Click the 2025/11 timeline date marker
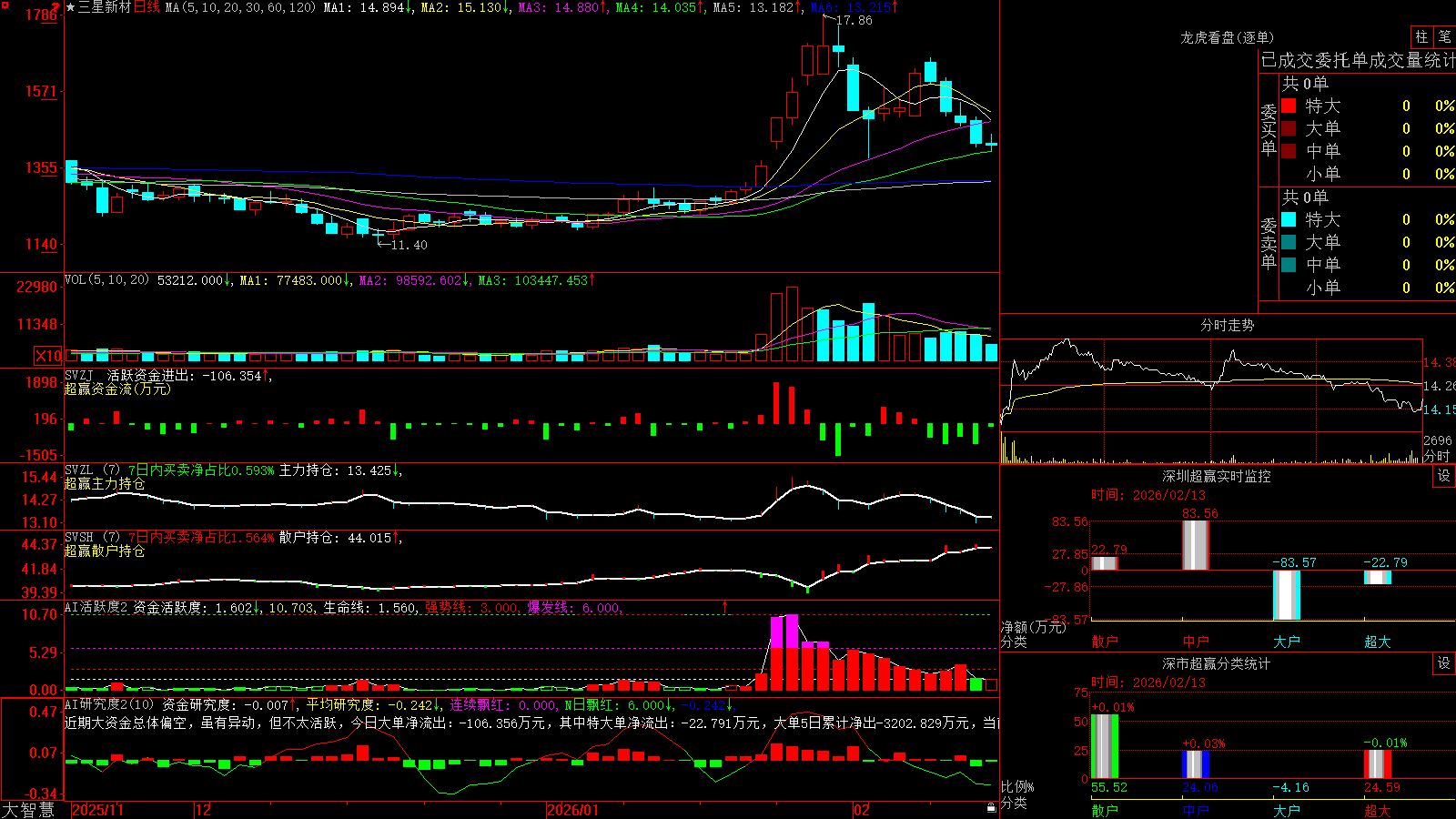Screen dimensions: 1456x819 pyautogui.click(x=97, y=810)
